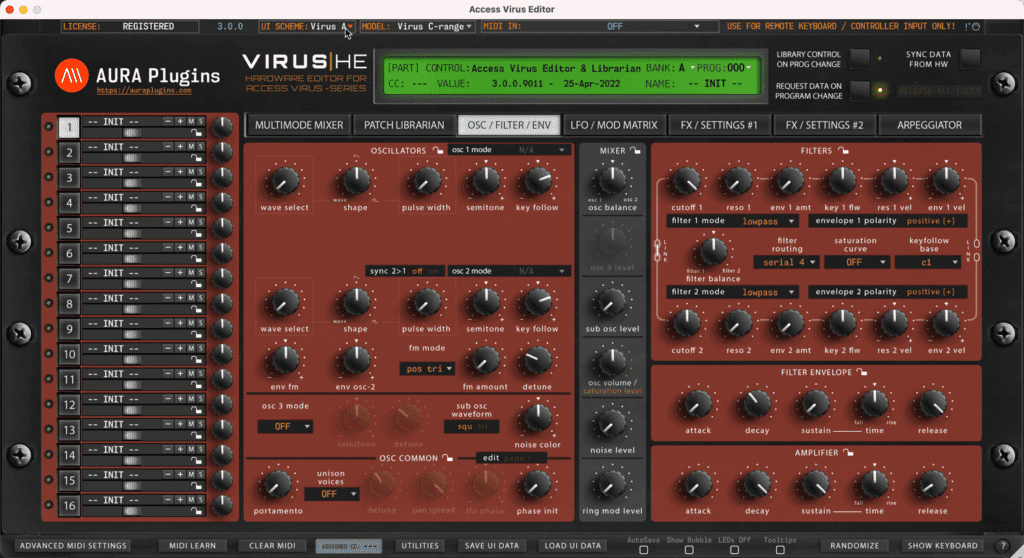Viewport: 1024px width, 558px height.
Task: Click the Assigned CC field
Action: pos(348,546)
